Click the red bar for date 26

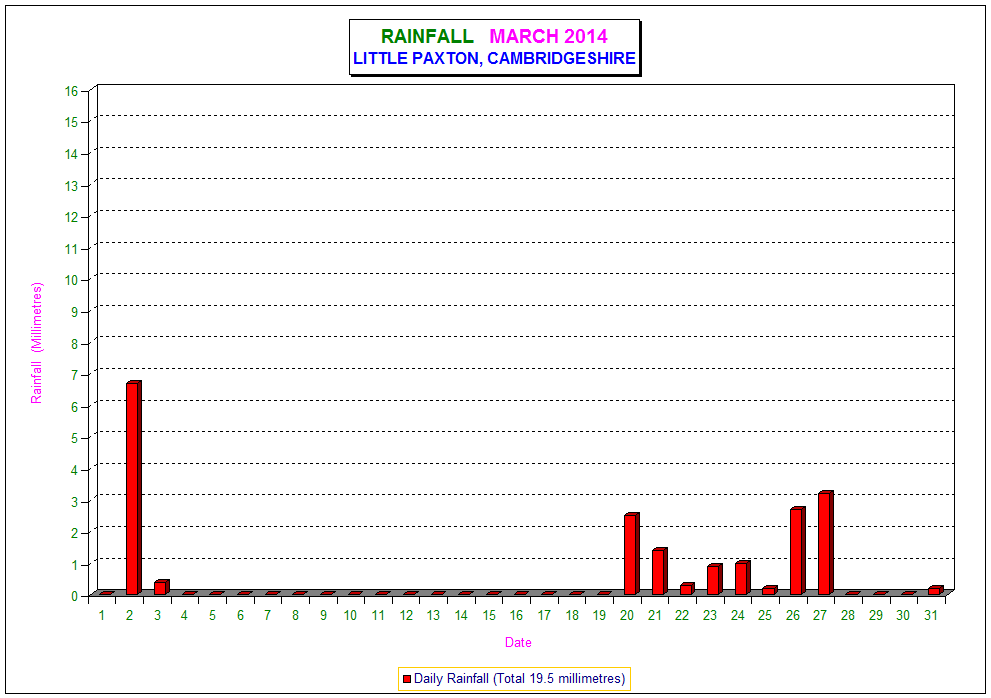(798, 551)
